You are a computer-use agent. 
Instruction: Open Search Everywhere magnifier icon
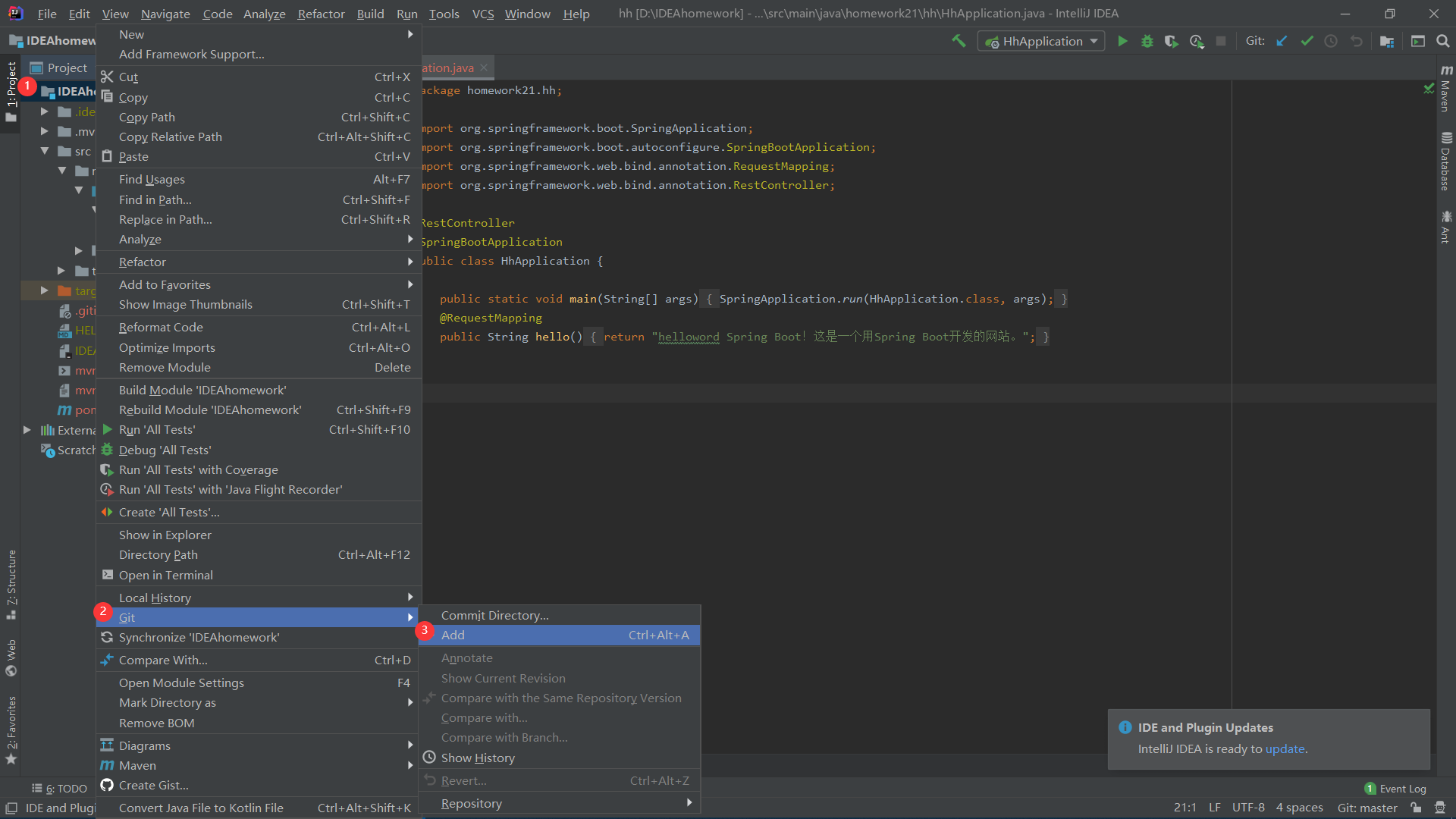(x=1442, y=41)
